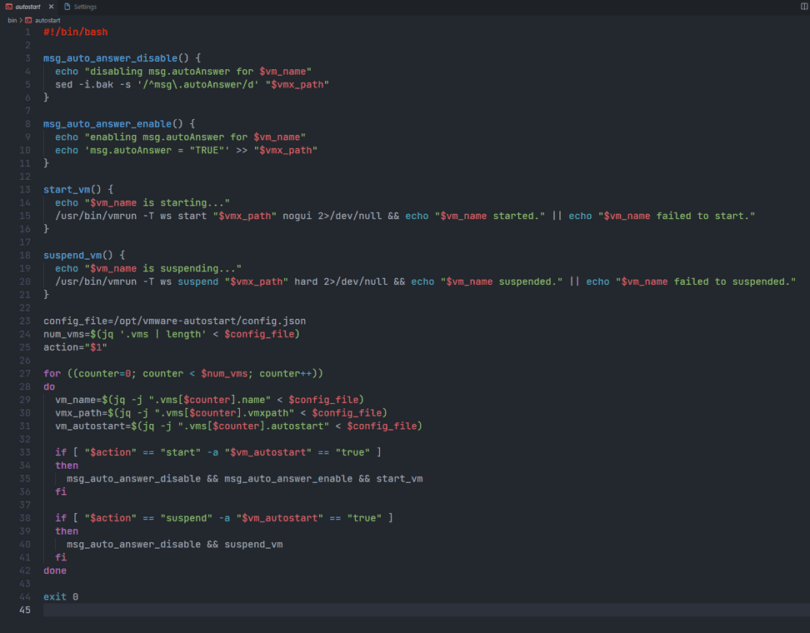Select the autostart editor tab
The image size is (810, 633).
point(27,7)
